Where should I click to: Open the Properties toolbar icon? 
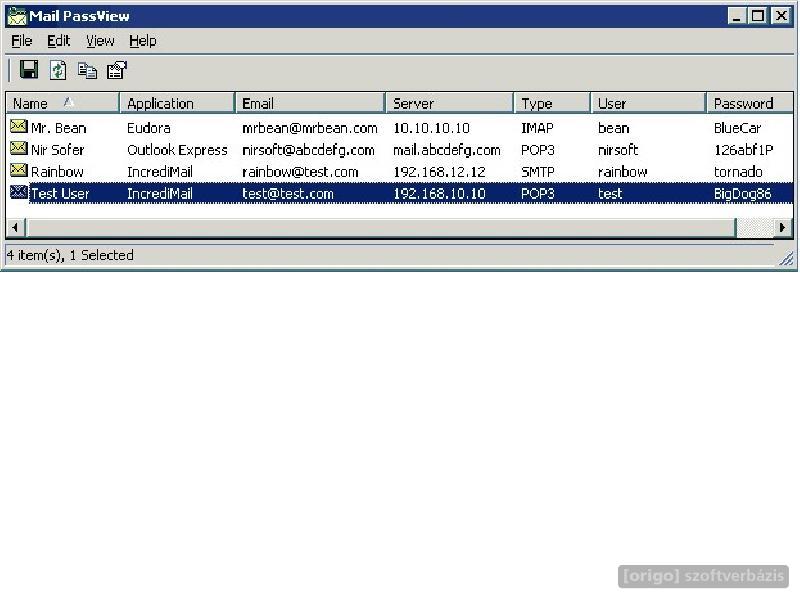tap(117, 70)
